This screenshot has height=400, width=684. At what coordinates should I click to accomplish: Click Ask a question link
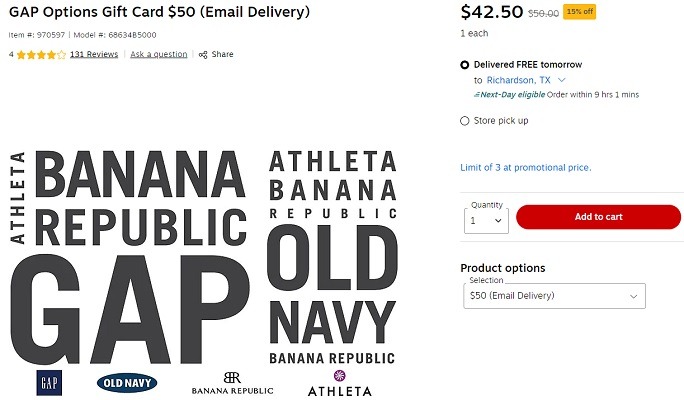(x=159, y=54)
